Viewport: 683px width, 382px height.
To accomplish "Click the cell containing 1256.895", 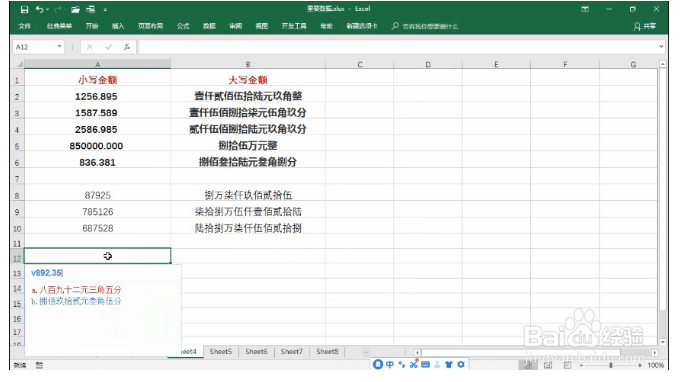I will click(97, 96).
